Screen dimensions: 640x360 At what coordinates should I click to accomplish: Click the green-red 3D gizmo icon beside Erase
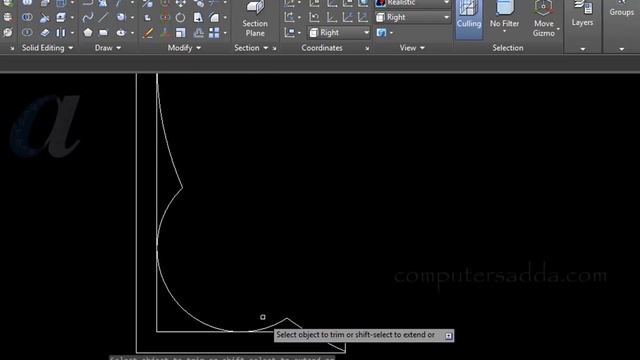click(x=165, y=33)
